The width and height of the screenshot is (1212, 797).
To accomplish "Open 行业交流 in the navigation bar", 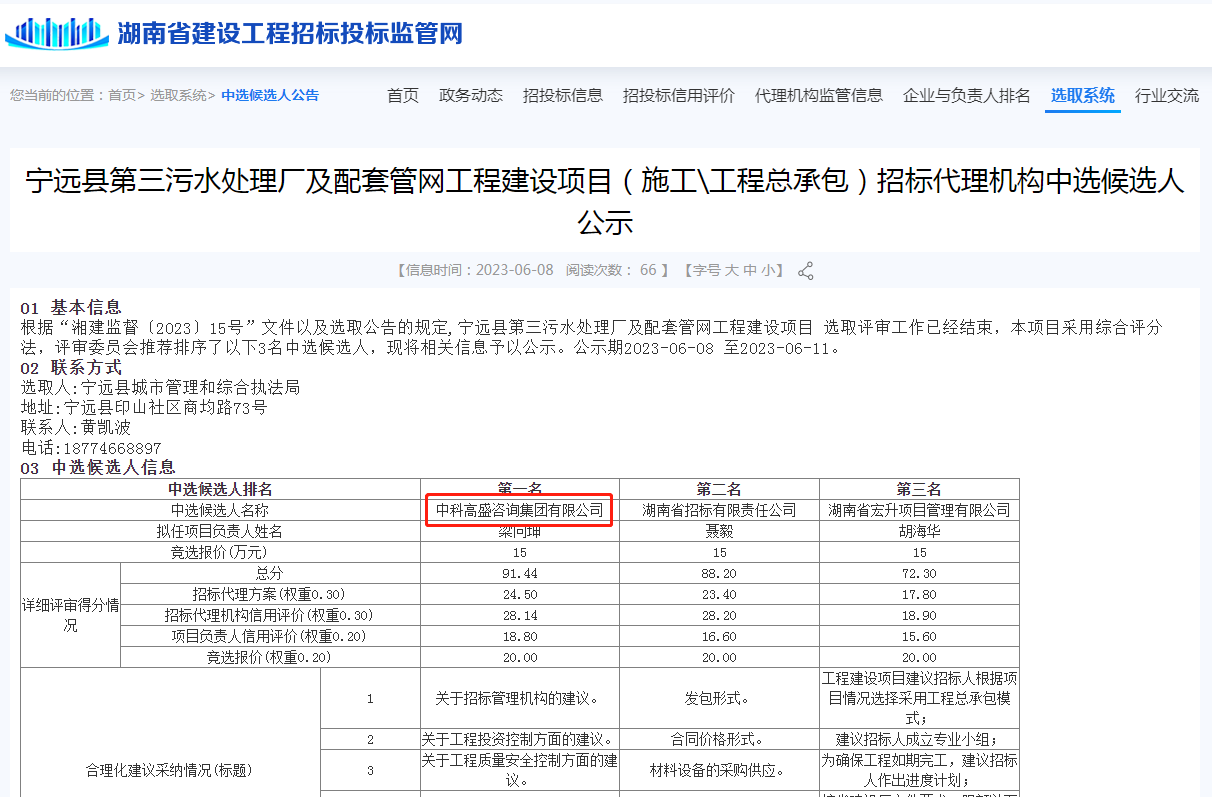I will click(1167, 95).
